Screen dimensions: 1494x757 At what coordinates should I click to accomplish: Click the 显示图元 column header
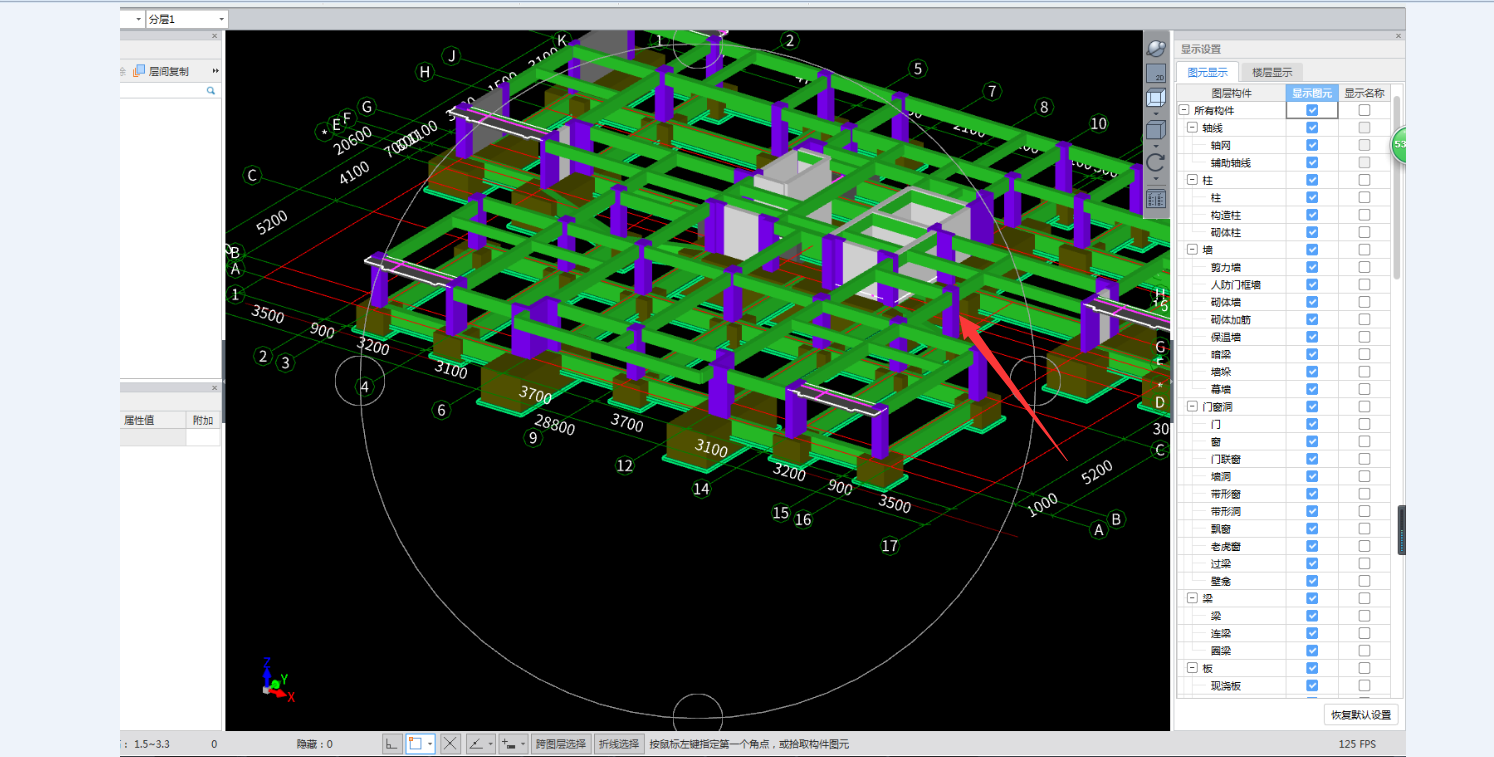tap(1312, 93)
